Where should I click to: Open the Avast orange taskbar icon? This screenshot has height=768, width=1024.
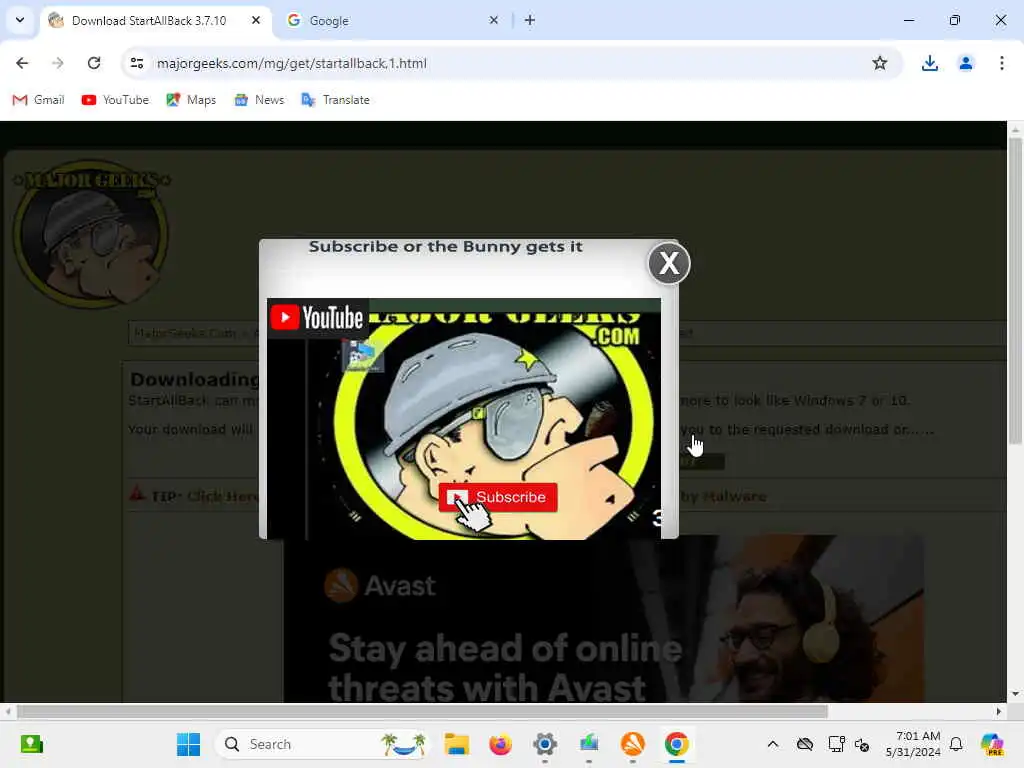pyautogui.click(x=632, y=744)
